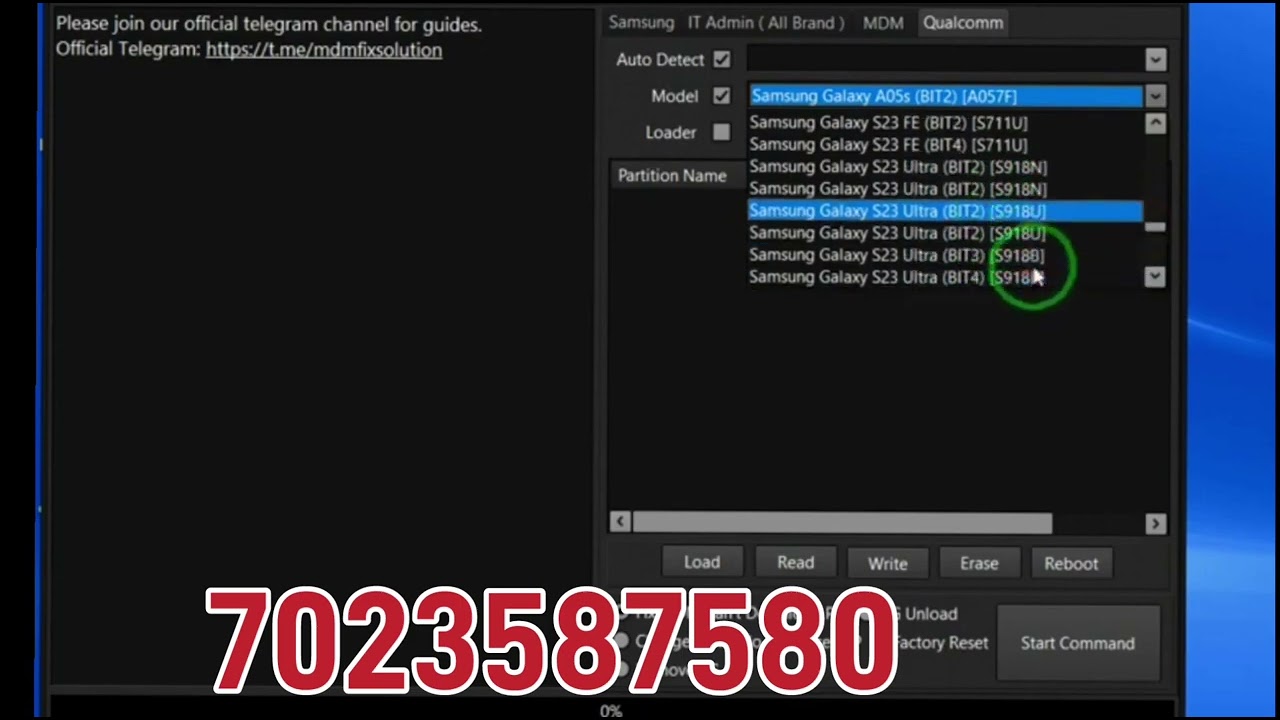Switch to the Samsung tab

click(641, 22)
